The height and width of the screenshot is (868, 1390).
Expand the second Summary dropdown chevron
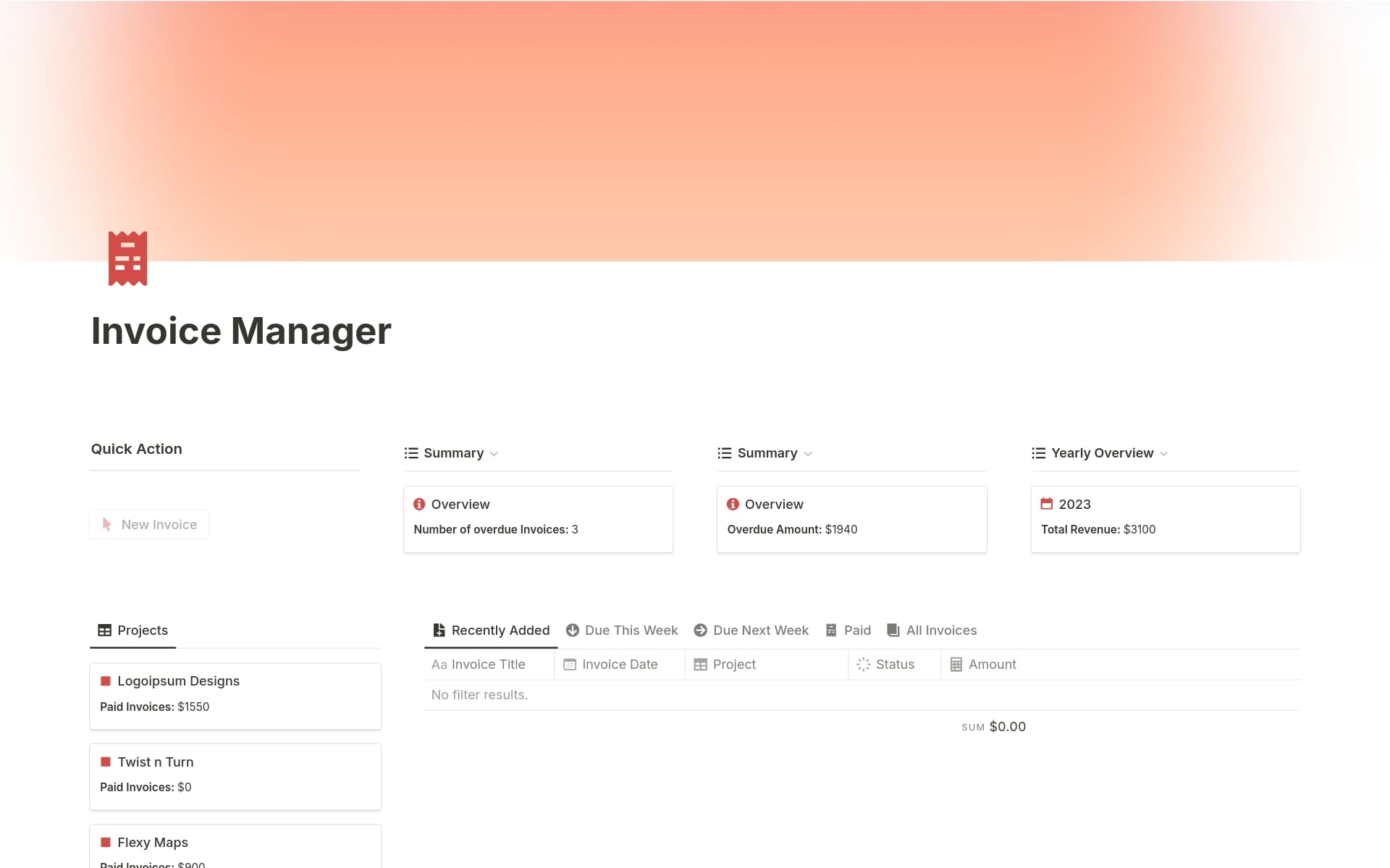click(x=809, y=453)
